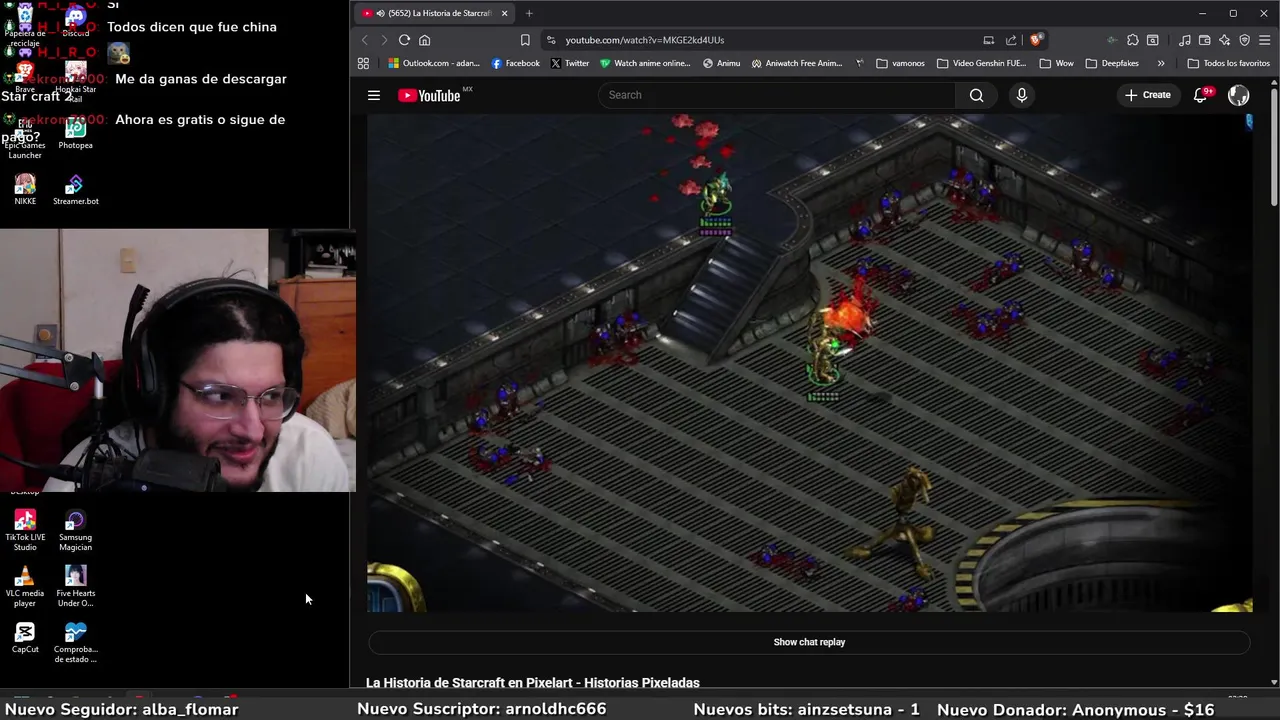Open the Wow bookmarks folder
The width and height of the screenshot is (1280, 720).
tap(1056, 63)
